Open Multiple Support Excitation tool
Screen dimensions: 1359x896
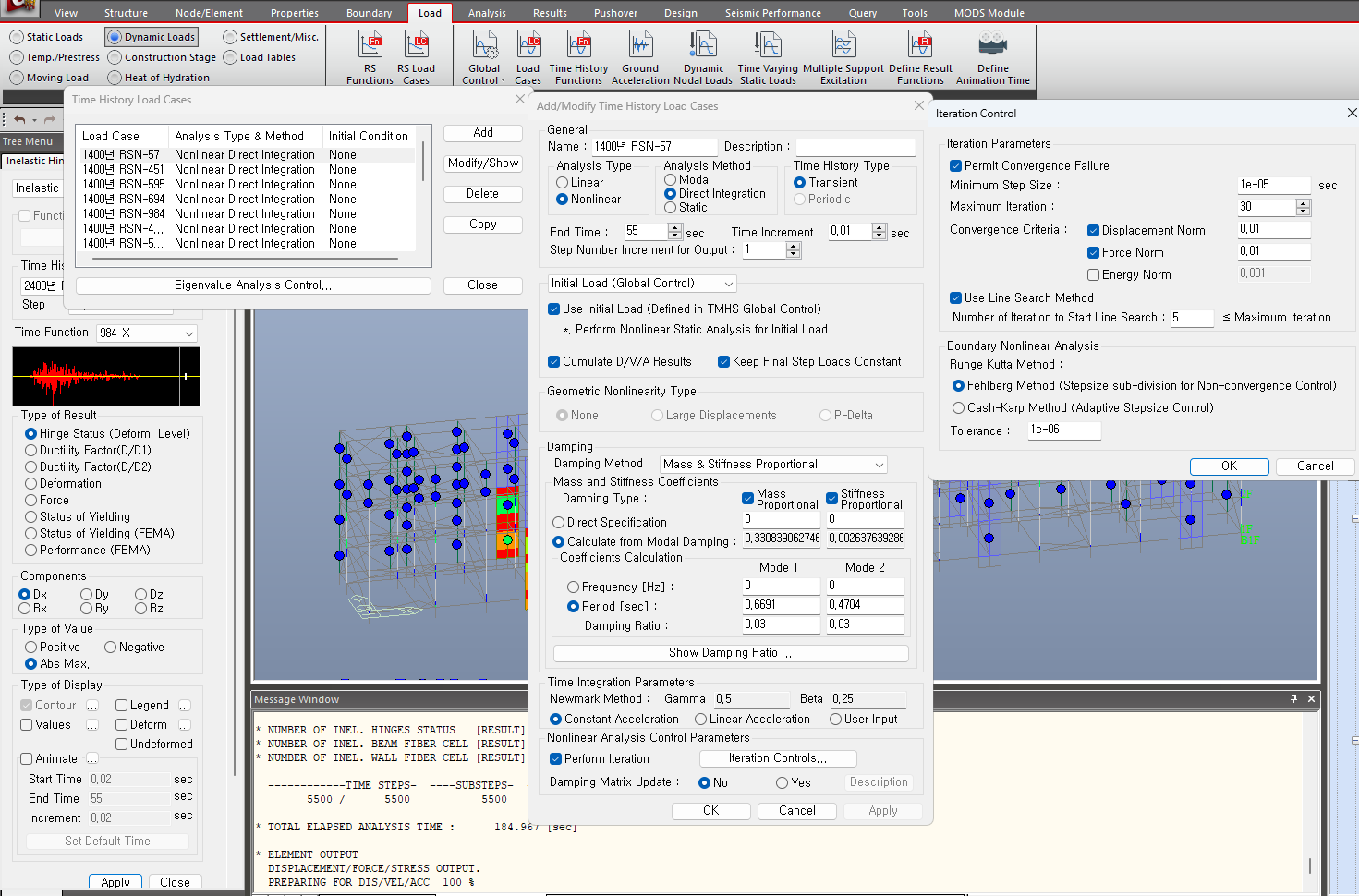[843, 57]
